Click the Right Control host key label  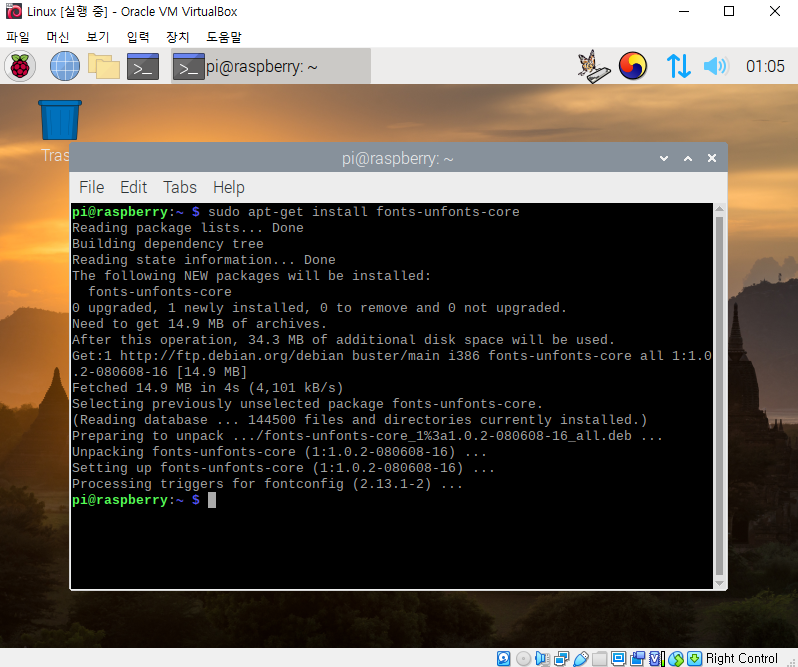tap(742, 658)
